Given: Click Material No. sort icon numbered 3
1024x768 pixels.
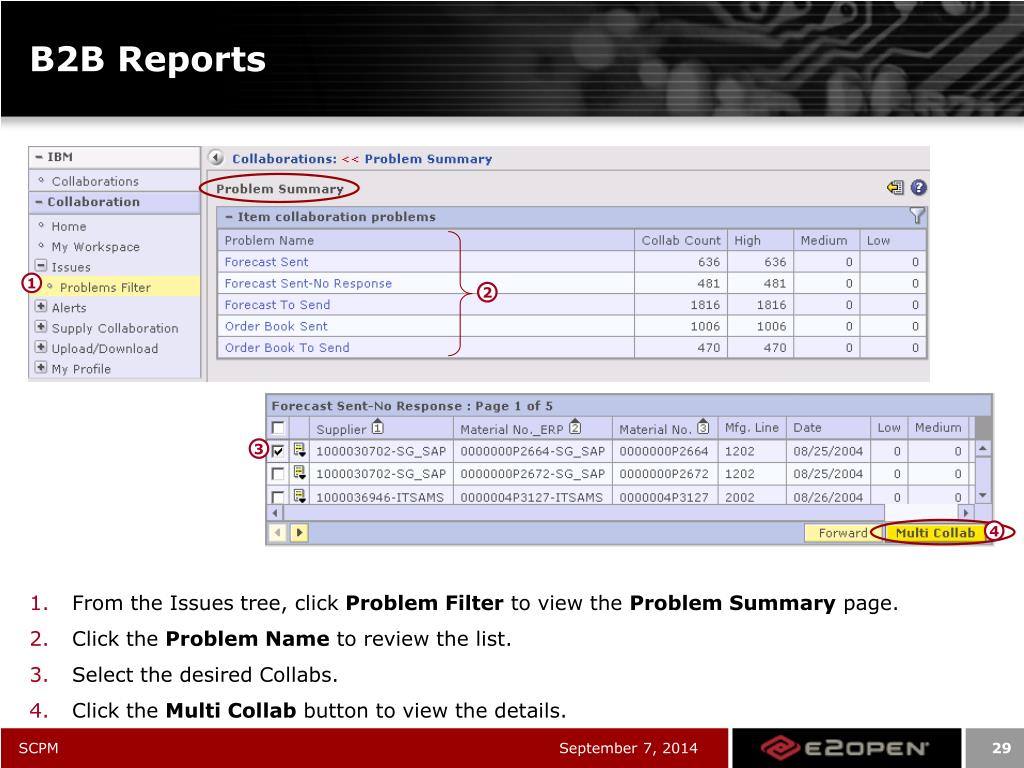Looking at the screenshot, I should coord(703,427).
